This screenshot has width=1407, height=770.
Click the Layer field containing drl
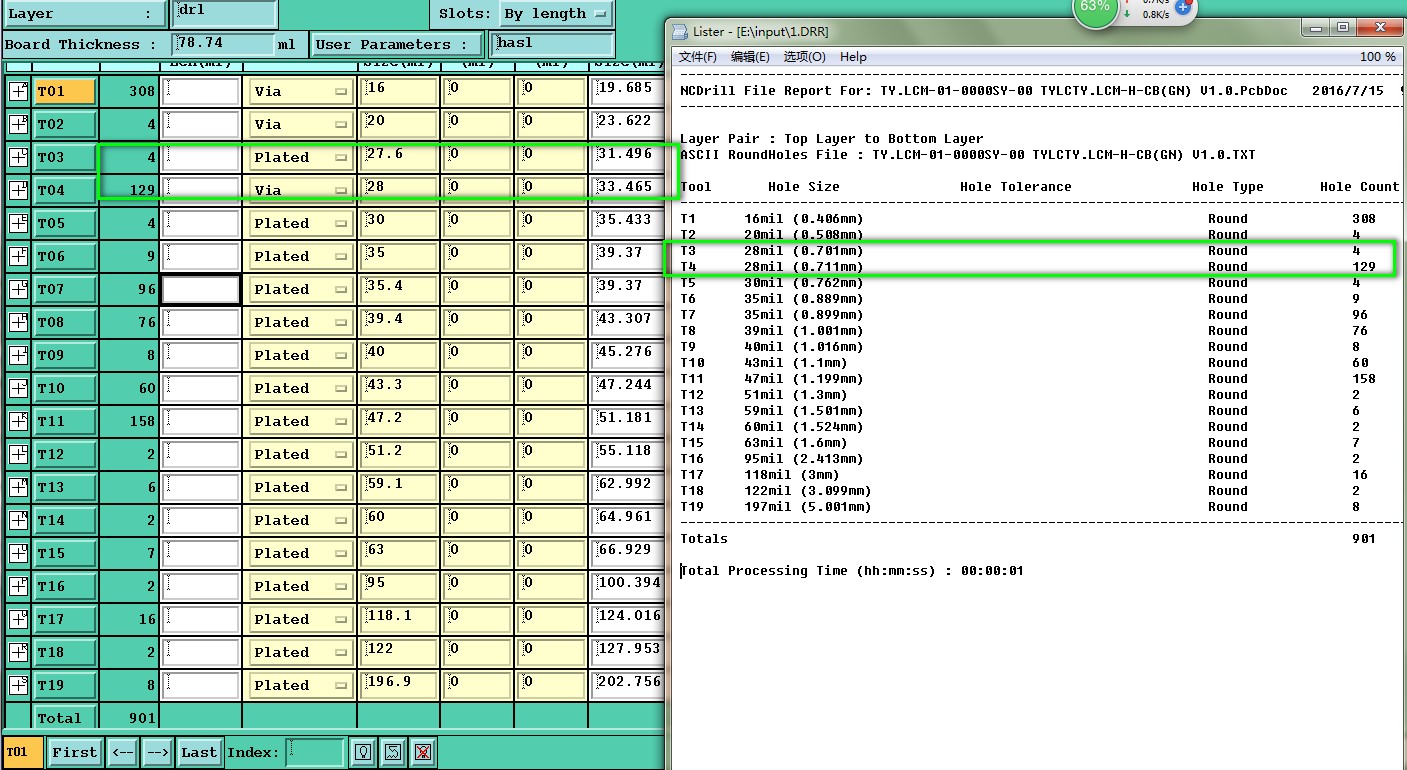click(x=224, y=13)
